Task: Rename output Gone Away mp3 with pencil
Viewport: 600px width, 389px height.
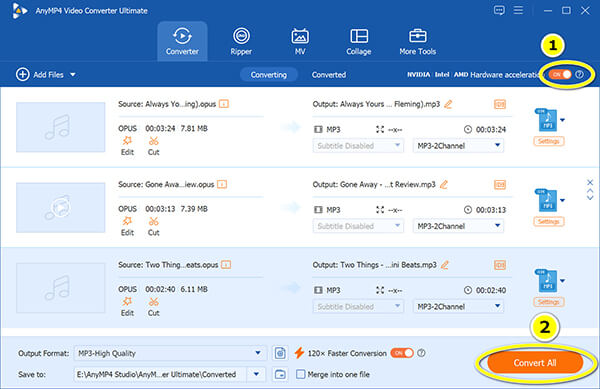Action: point(443,184)
